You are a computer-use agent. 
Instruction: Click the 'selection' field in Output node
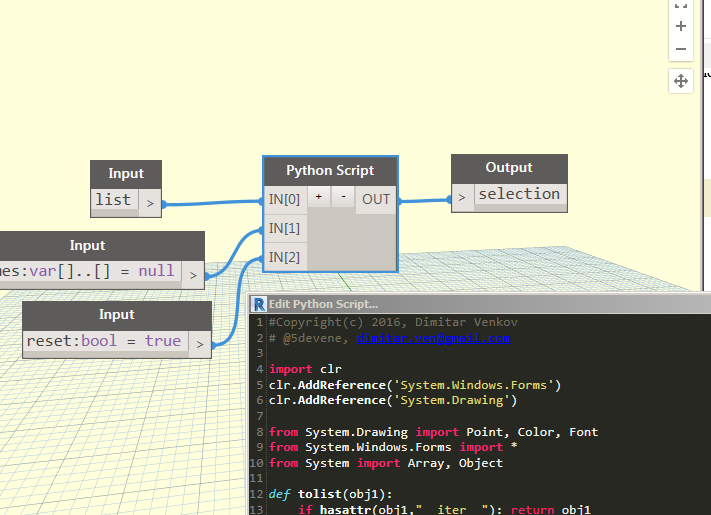519,195
